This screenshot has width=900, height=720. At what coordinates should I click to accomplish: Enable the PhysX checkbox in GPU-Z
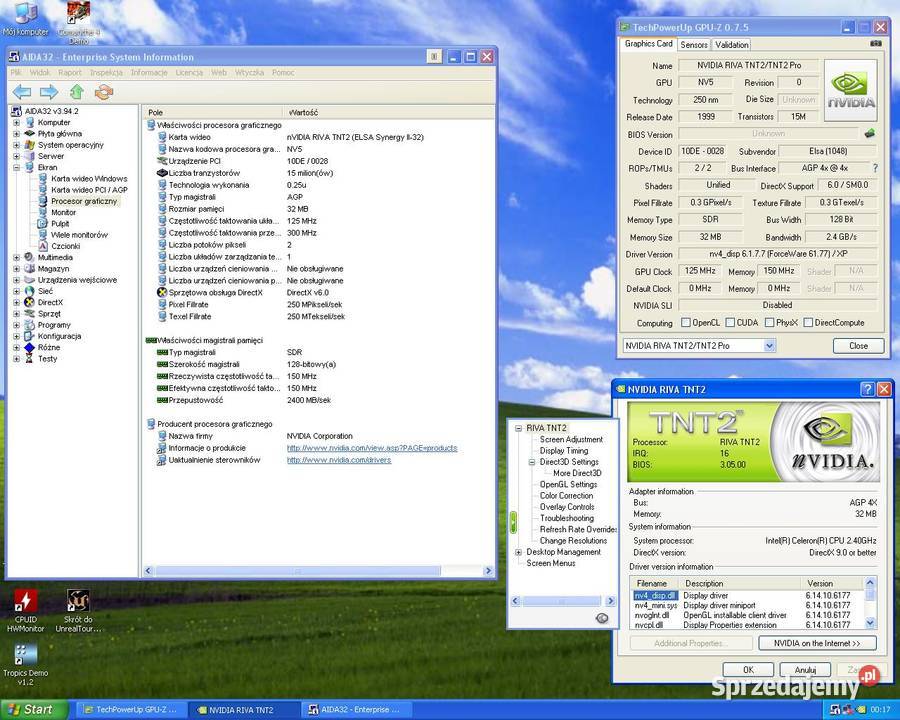click(770, 322)
